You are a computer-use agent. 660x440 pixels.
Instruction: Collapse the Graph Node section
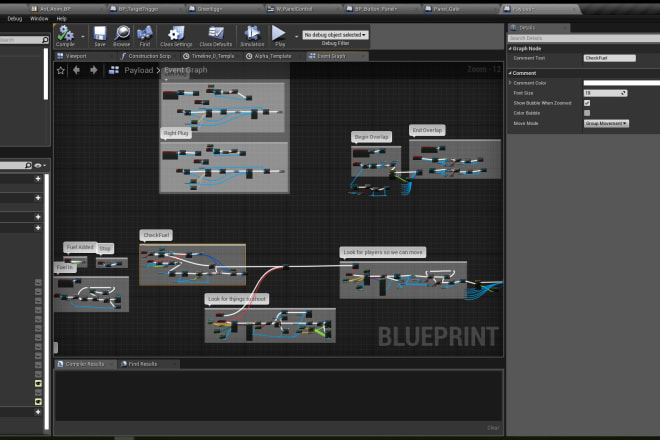(x=510, y=48)
